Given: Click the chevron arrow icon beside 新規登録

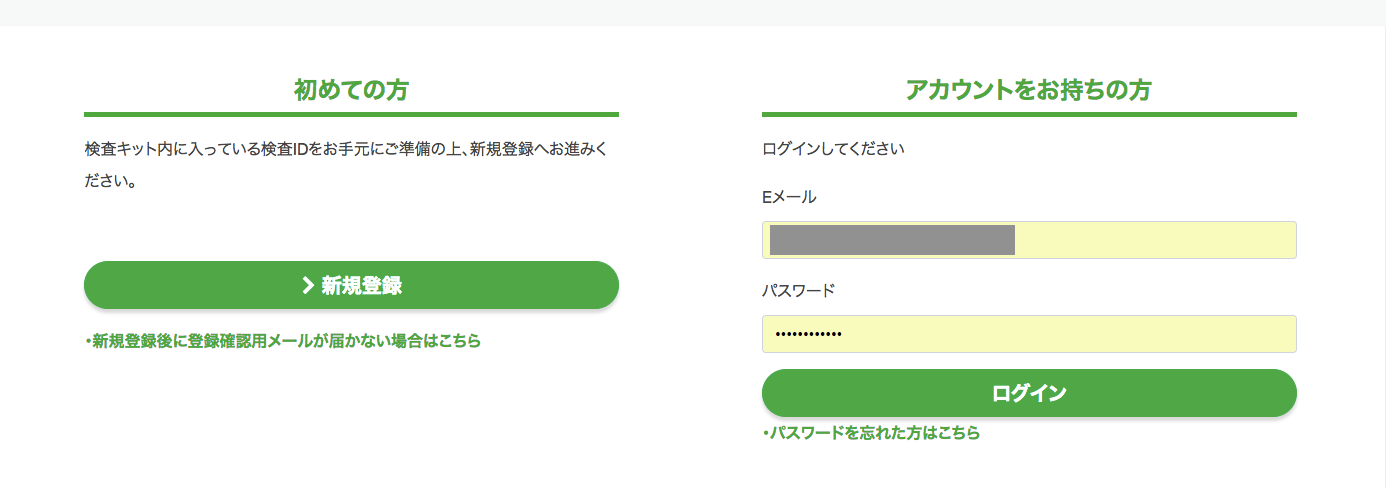Looking at the screenshot, I should point(308,286).
